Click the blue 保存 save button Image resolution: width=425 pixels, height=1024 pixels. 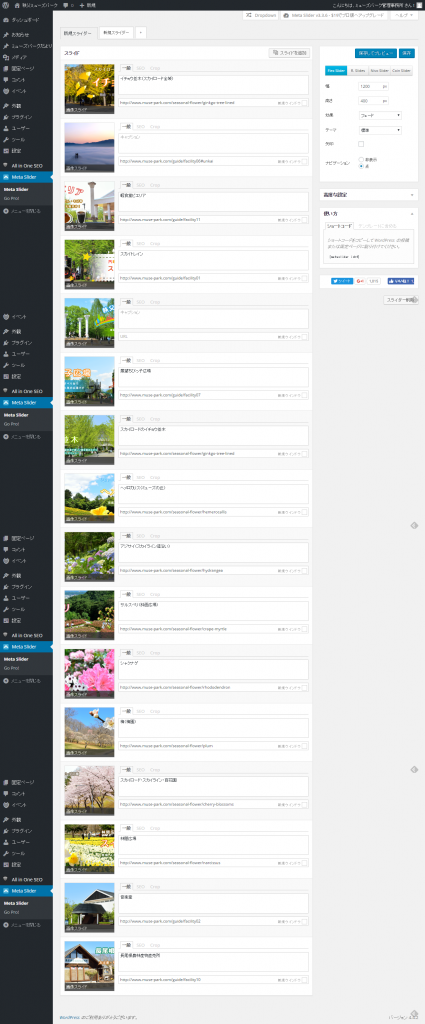point(407,53)
